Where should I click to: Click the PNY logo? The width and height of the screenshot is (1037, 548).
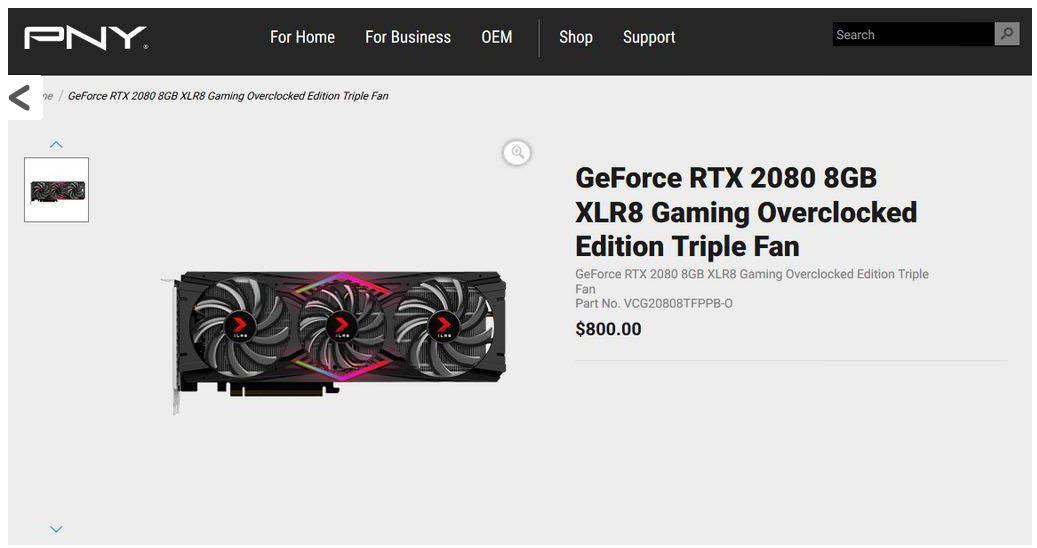click(x=85, y=38)
